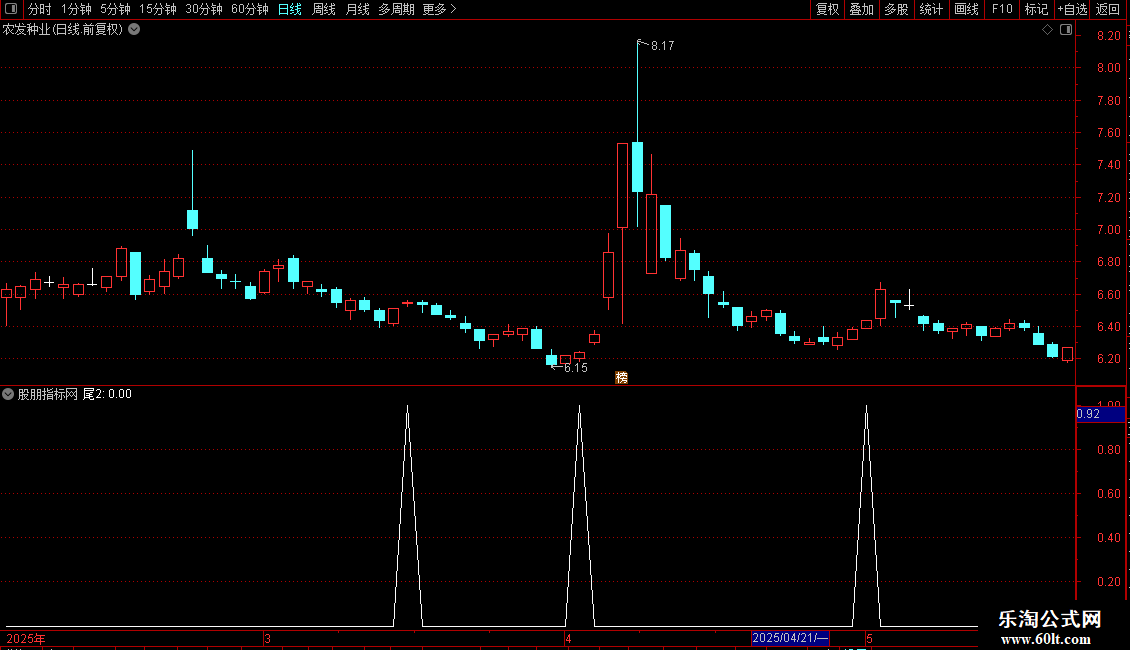The width and height of the screenshot is (1130, 650).
Task: Open dropdown beside 农发种业 chart title
Action: [x=134, y=30]
